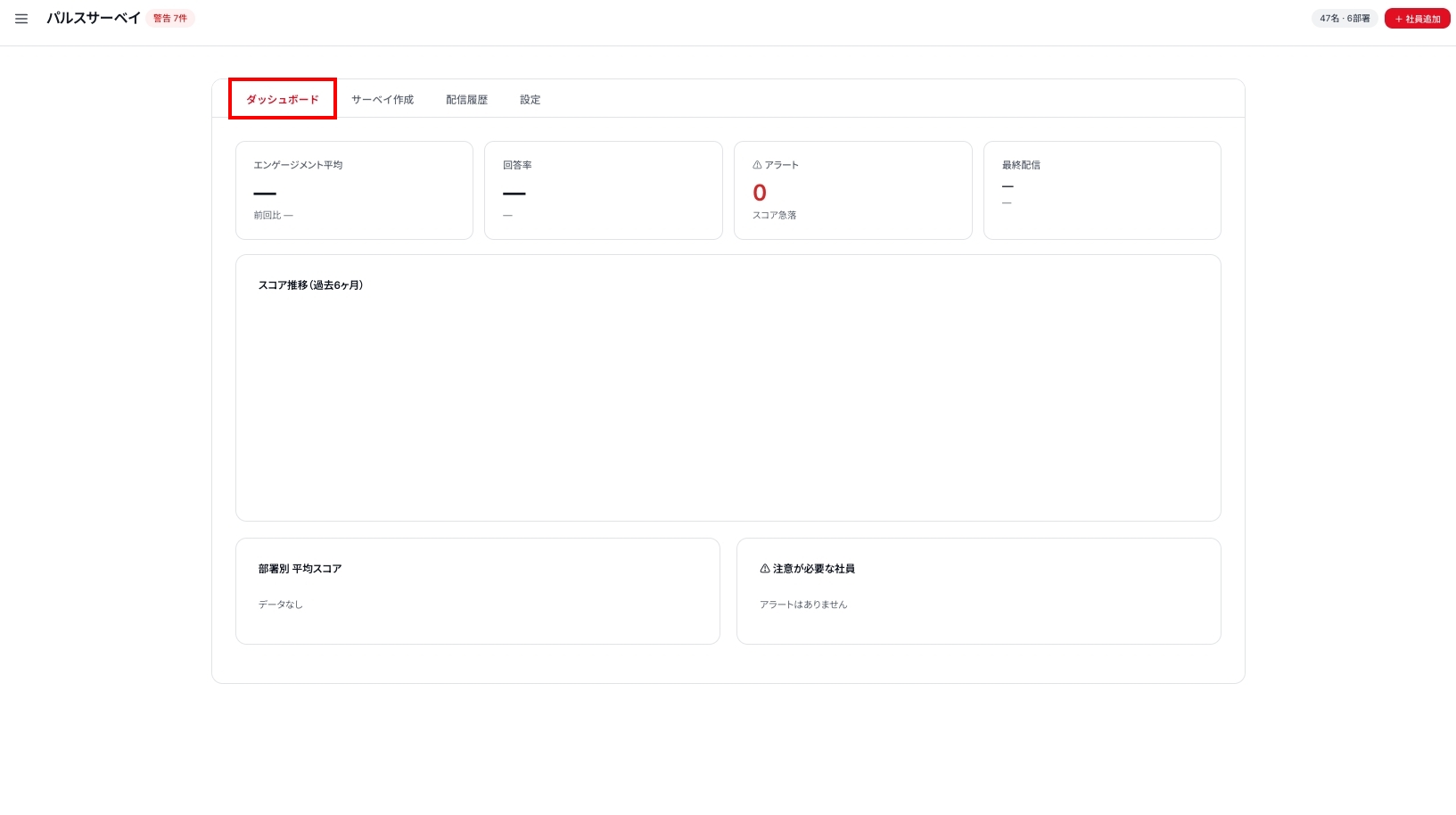Click the パルスサーベイ app title
The width and height of the screenshot is (1456, 815).
pos(94,19)
